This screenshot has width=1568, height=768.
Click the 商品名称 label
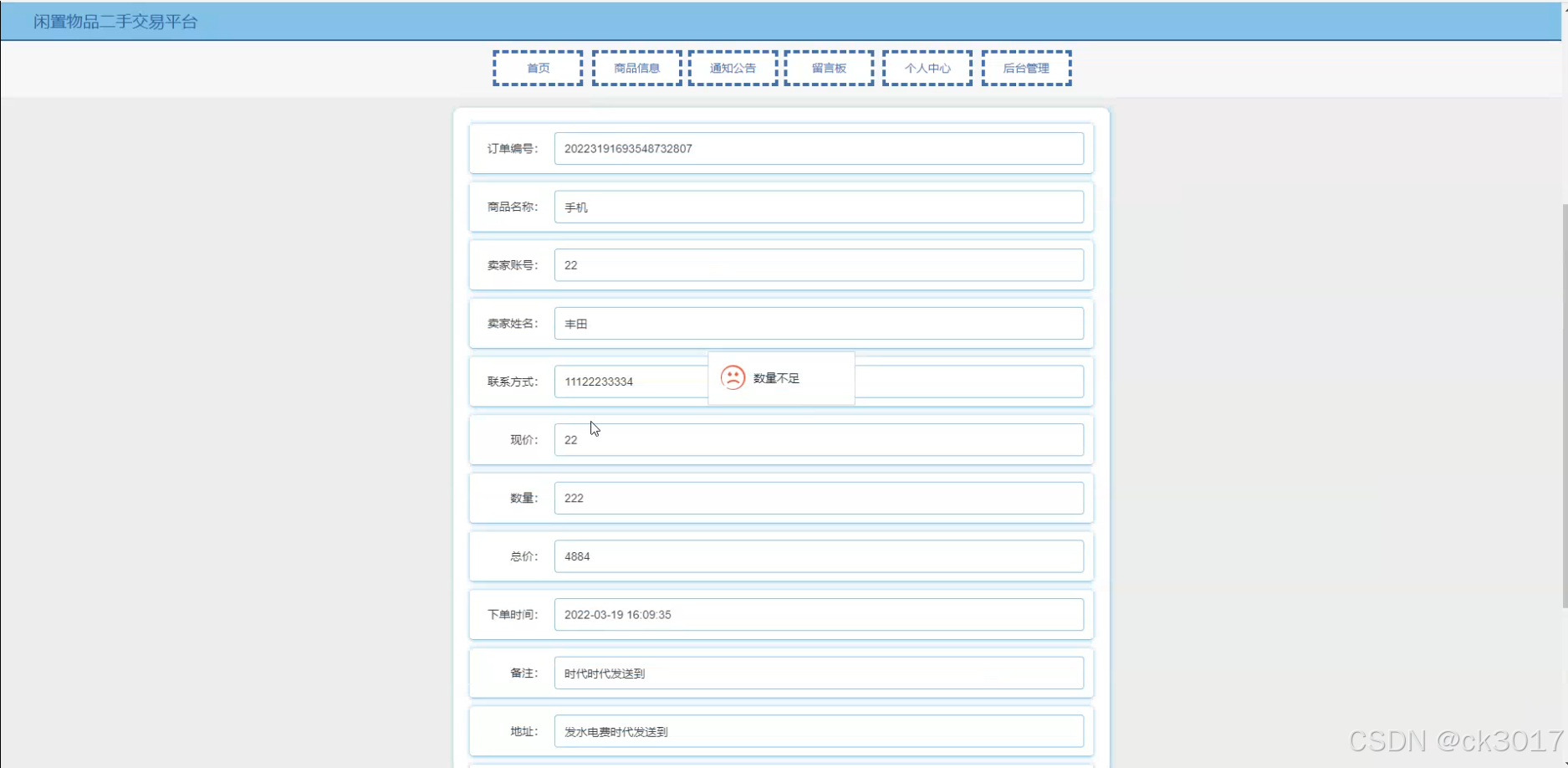(513, 207)
